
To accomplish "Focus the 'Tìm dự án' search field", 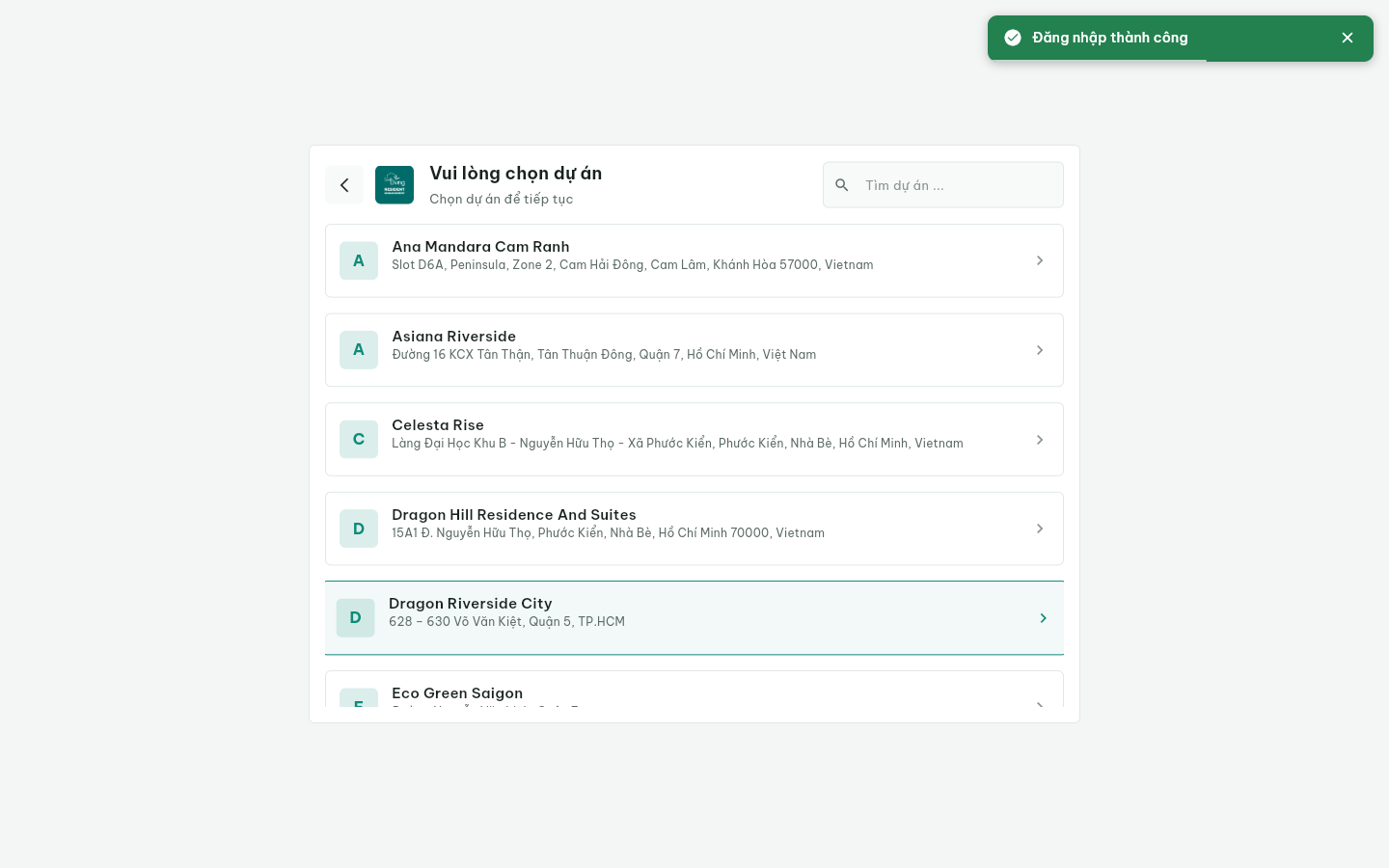I will click(943, 185).
